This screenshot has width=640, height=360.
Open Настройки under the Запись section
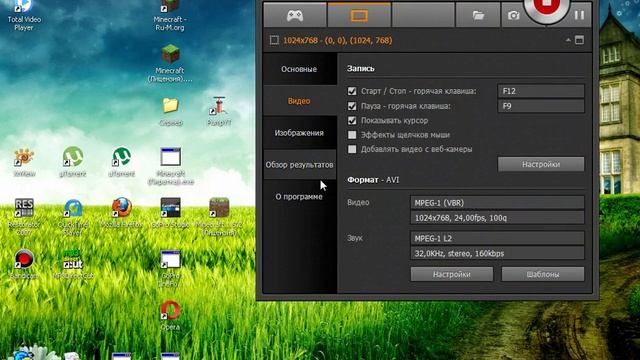pyautogui.click(x=541, y=164)
